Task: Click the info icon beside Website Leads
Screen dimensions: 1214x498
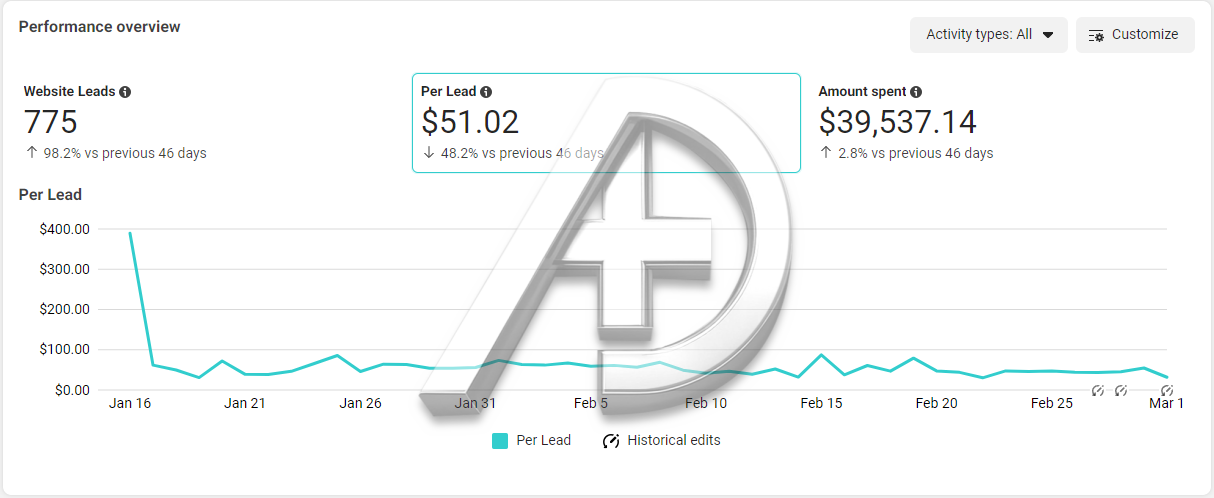Action: coord(125,92)
